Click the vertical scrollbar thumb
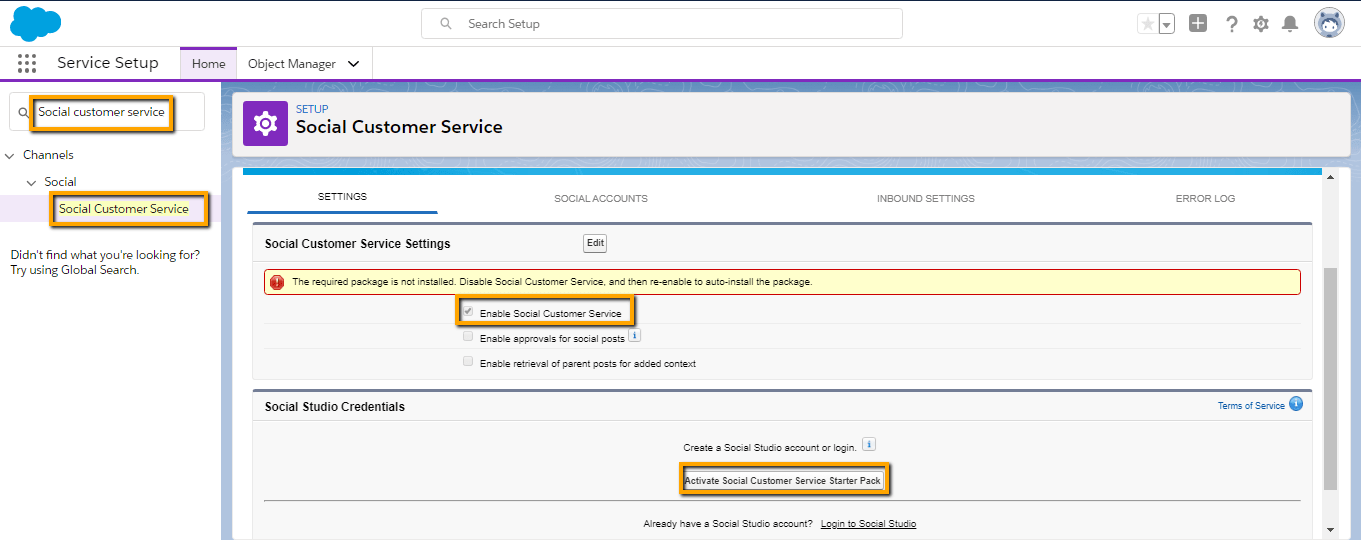1361x540 pixels. [1330, 379]
